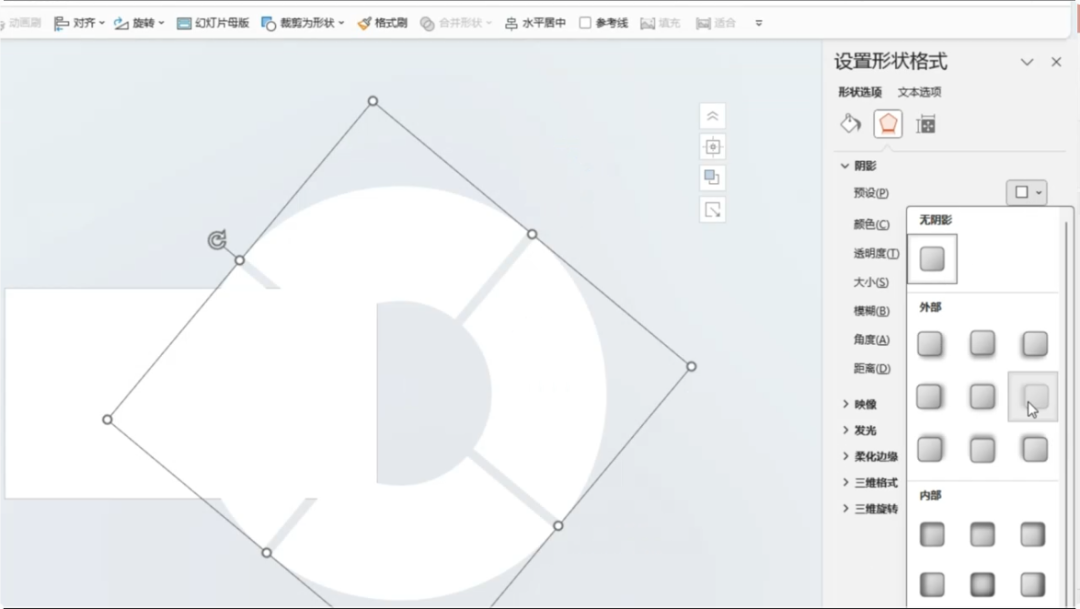The height and width of the screenshot is (609, 1080).
Task: Switch to the 形状选项 tab
Action: (x=860, y=92)
